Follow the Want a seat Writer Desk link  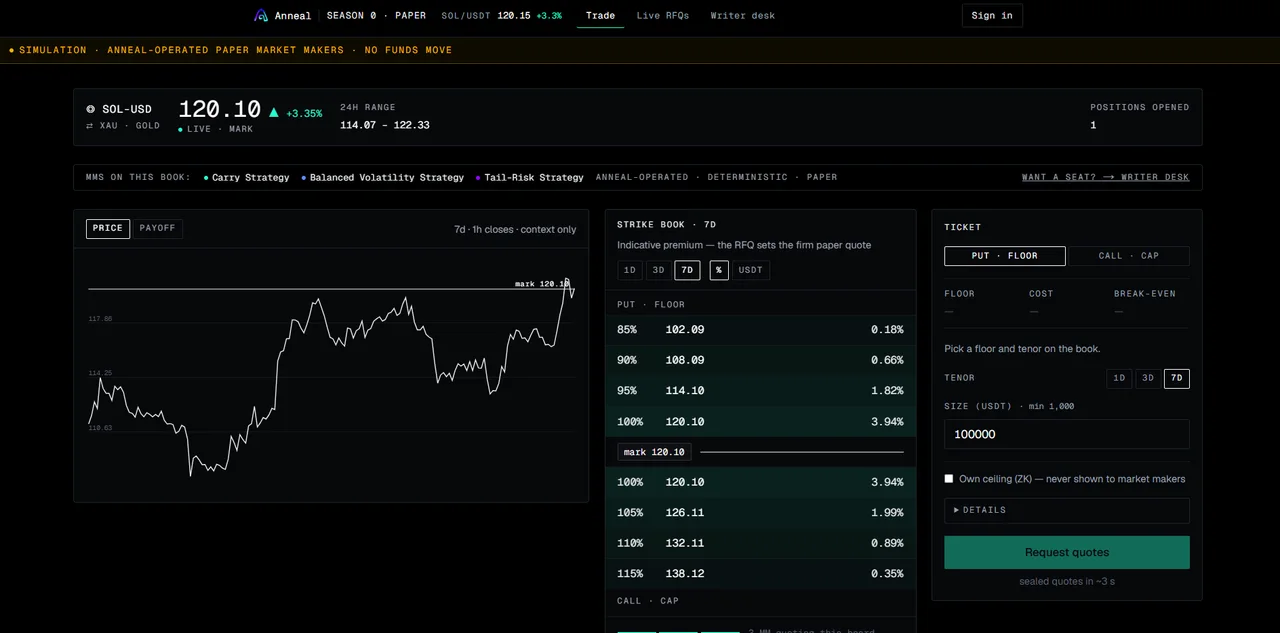1105,177
